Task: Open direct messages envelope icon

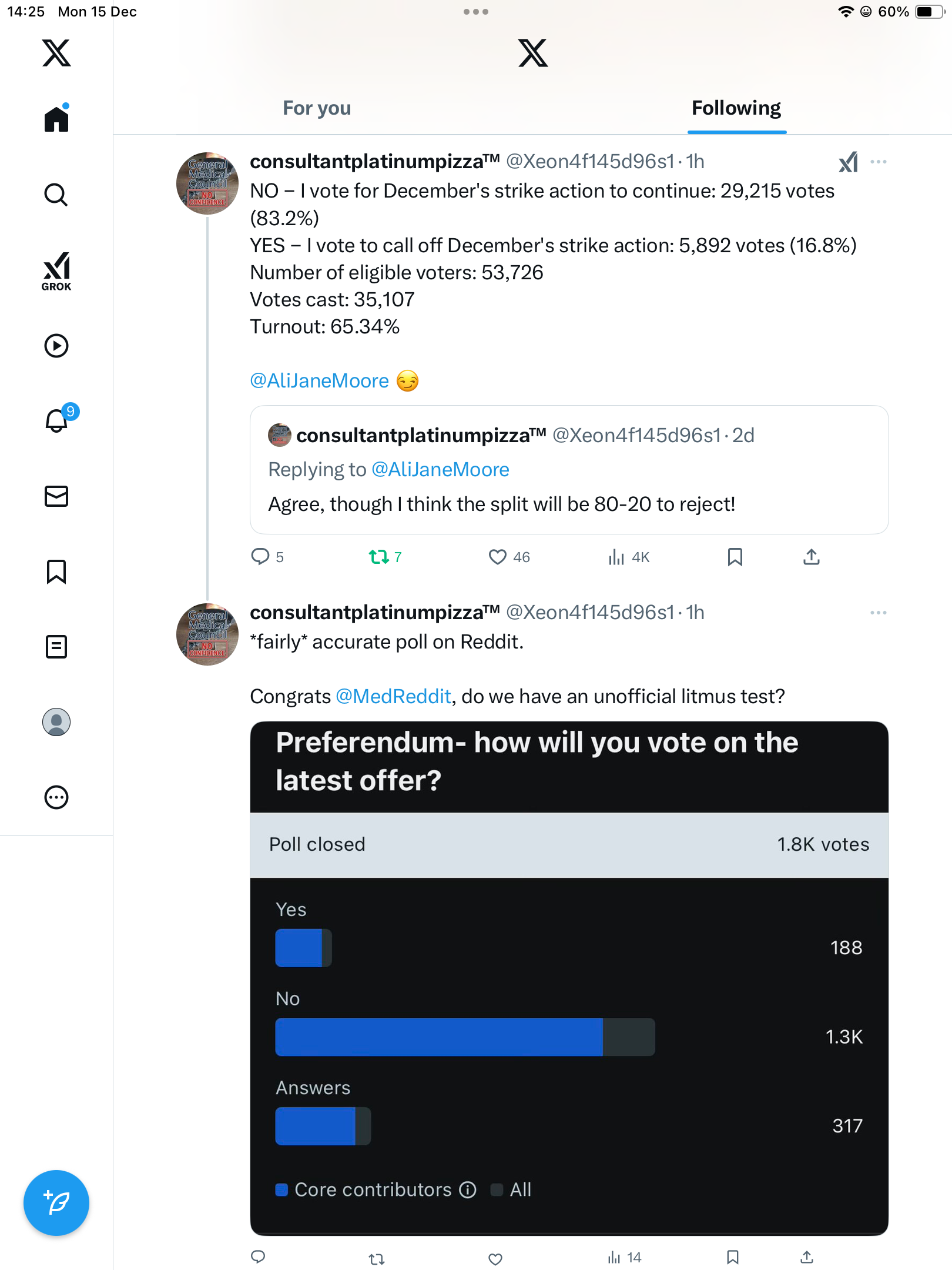Action: 56,496
